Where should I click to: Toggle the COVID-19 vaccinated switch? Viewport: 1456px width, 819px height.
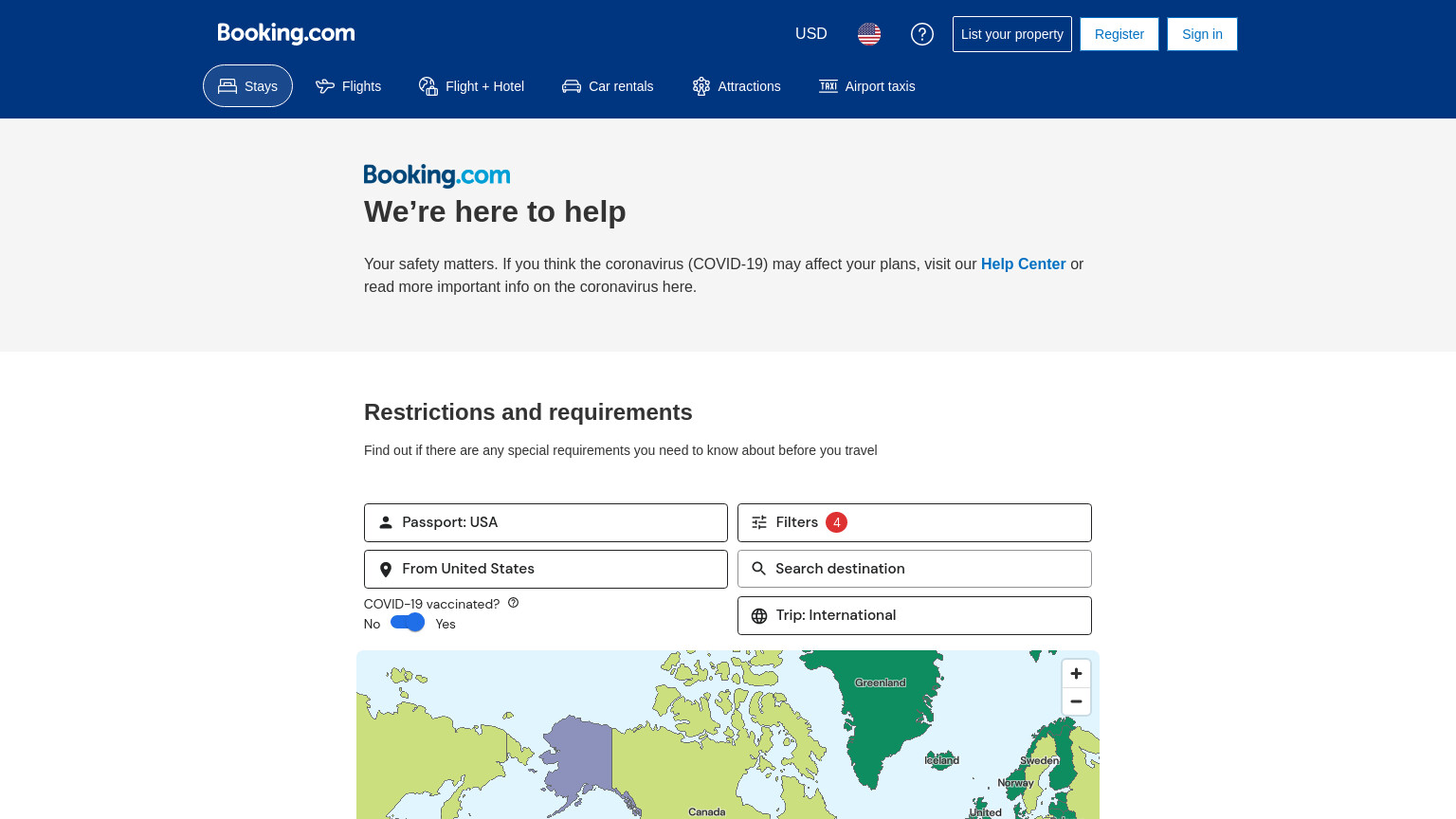pos(408,623)
